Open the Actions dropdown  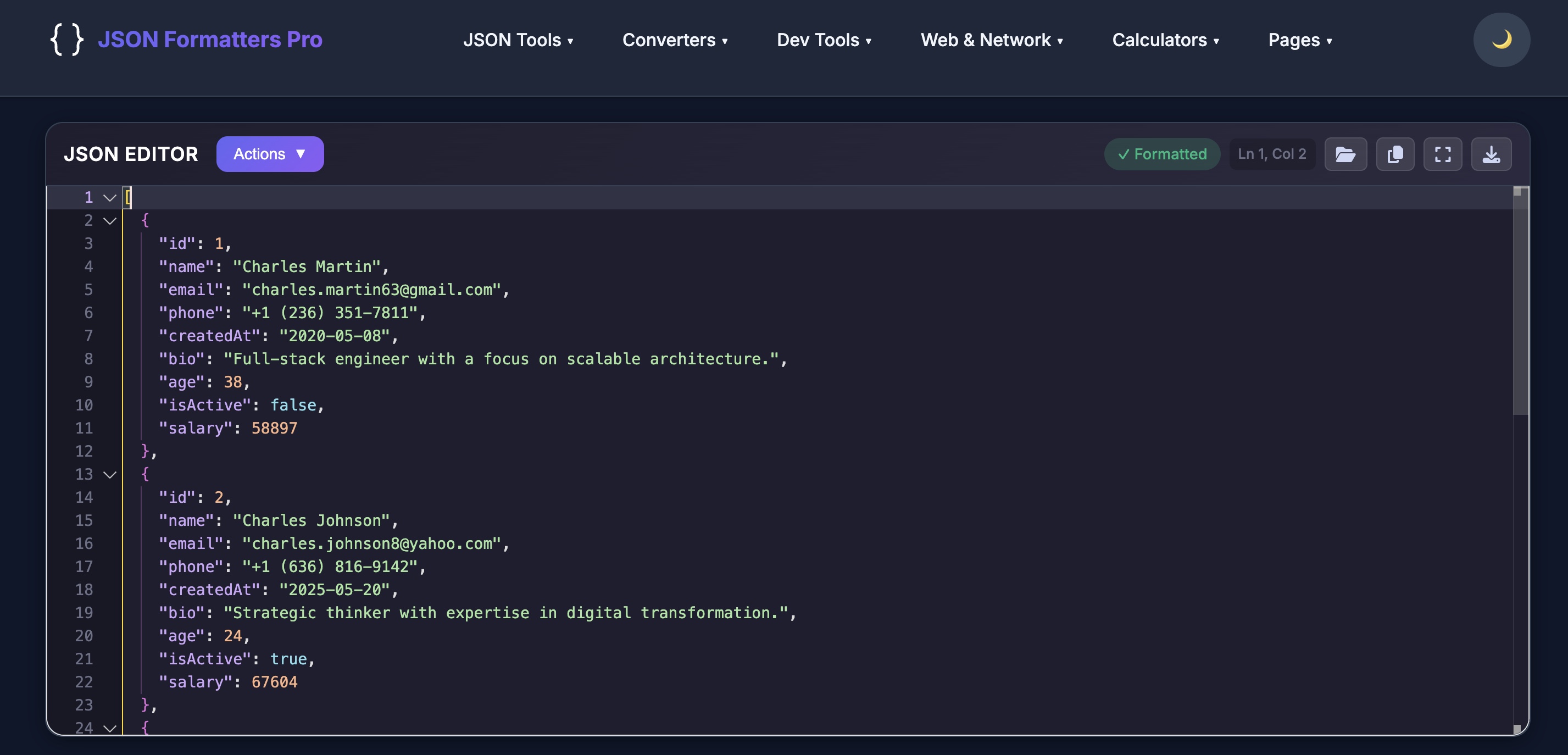click(x=270, y=154)
